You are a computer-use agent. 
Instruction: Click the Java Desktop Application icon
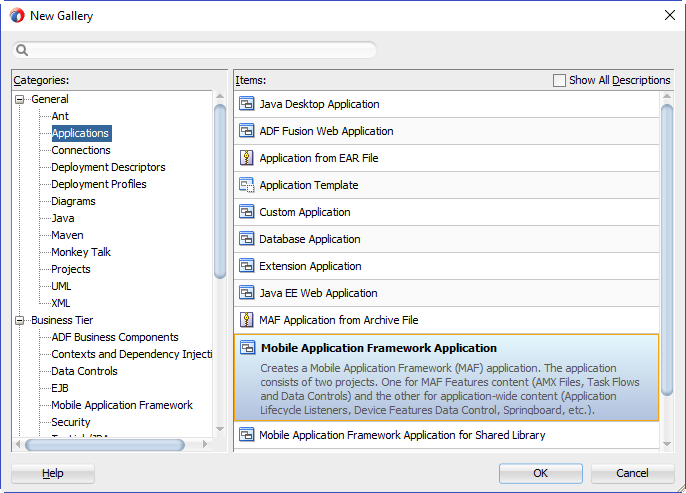[x=247, y=104]
